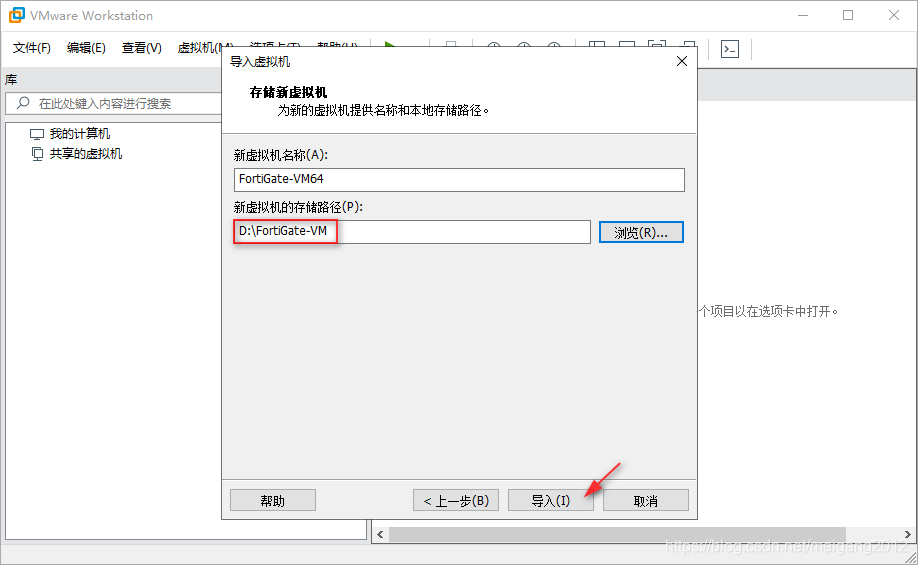Close the VMware Workstation main window

tap(893, 15)
